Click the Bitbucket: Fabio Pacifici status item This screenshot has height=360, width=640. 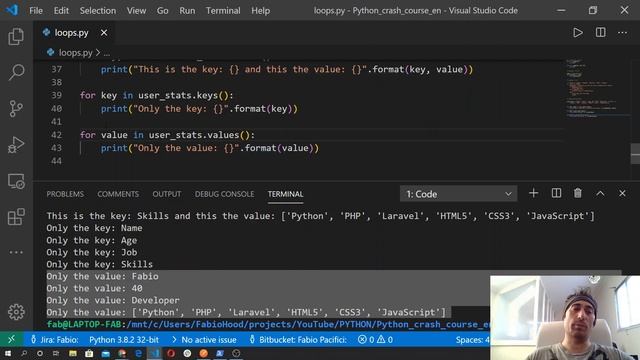[298, 339]
